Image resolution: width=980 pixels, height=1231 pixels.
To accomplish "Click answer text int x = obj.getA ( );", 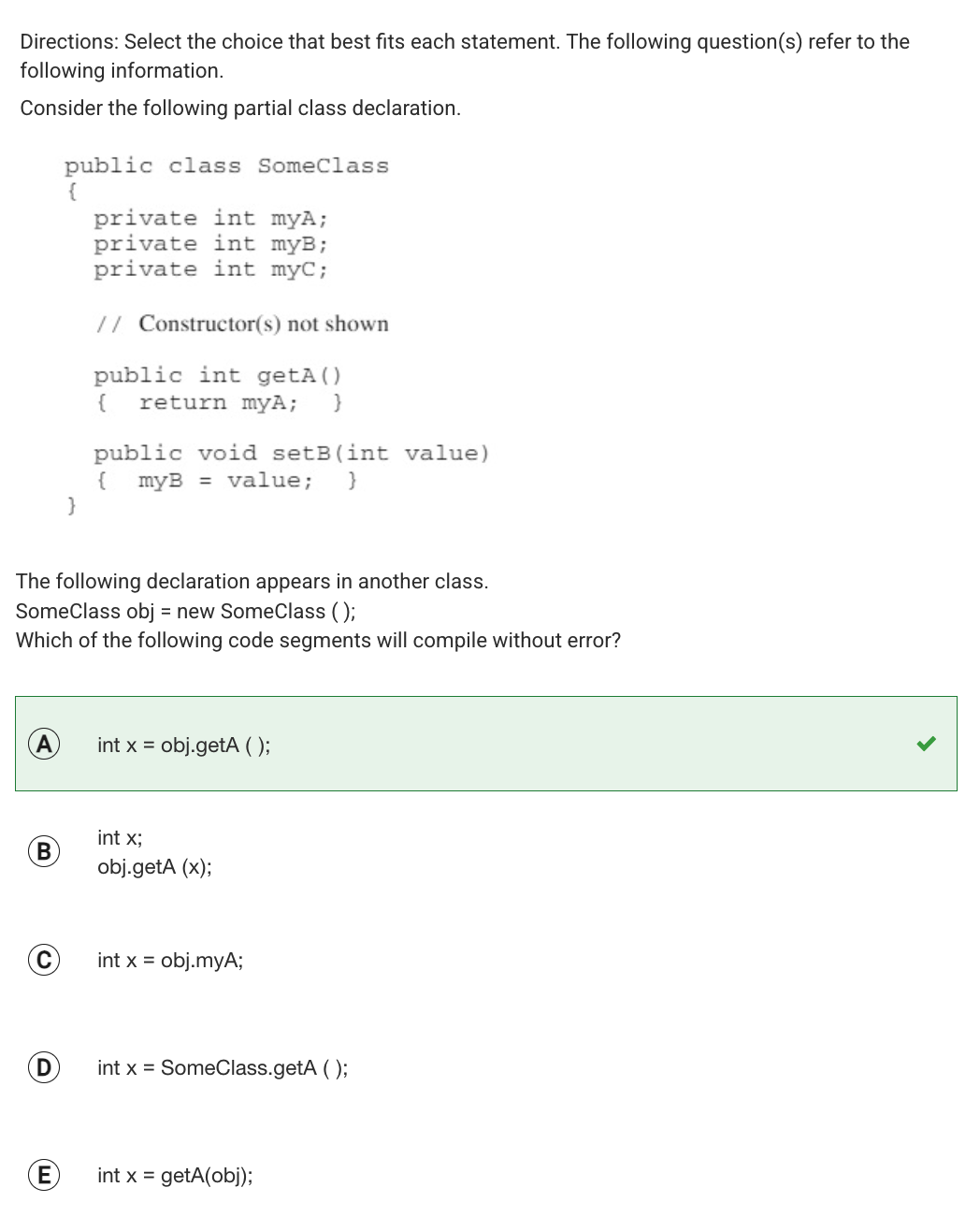I will [184, 745].
